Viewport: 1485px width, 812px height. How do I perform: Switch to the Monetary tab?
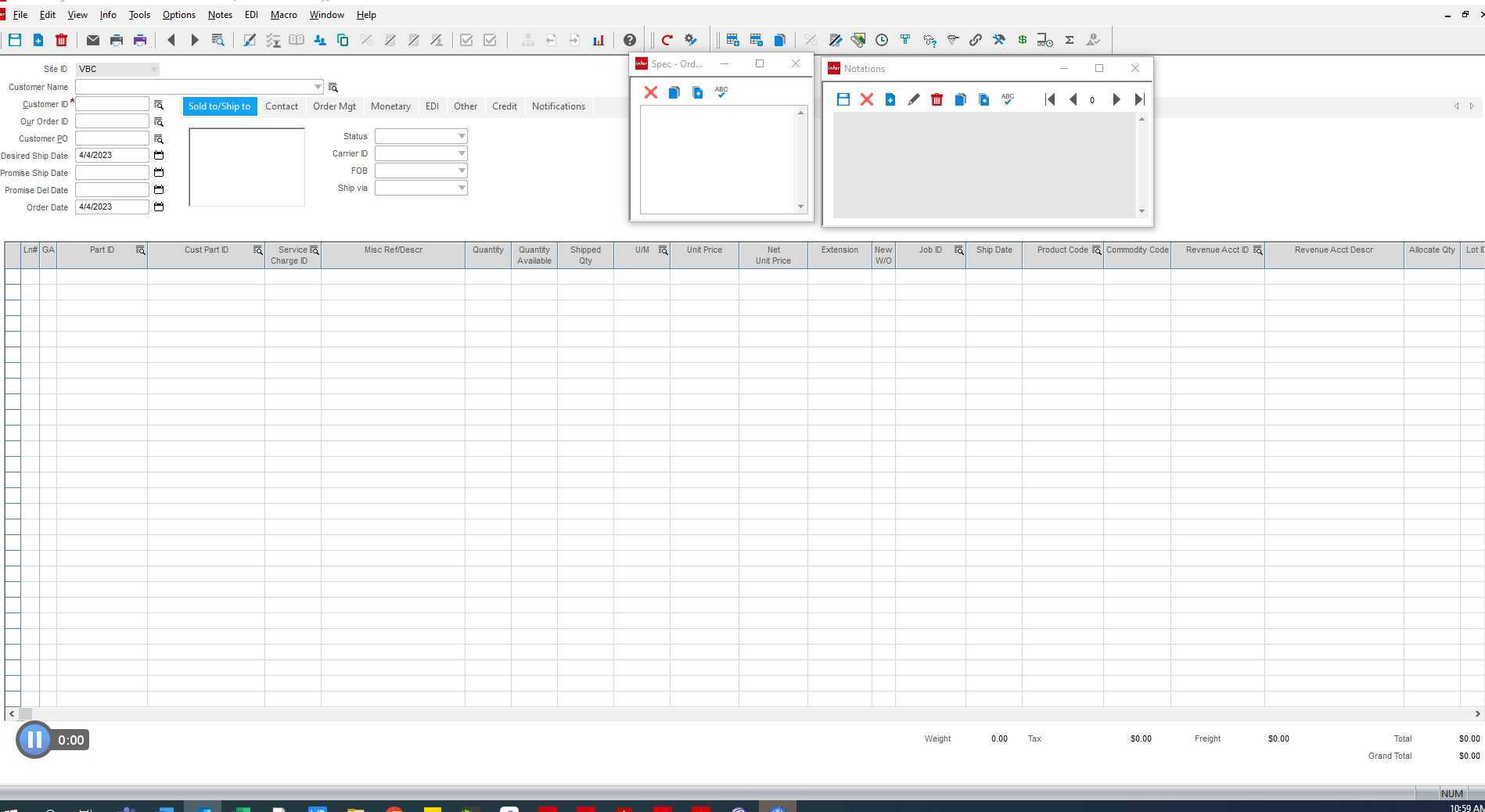[x=390, y=106]
